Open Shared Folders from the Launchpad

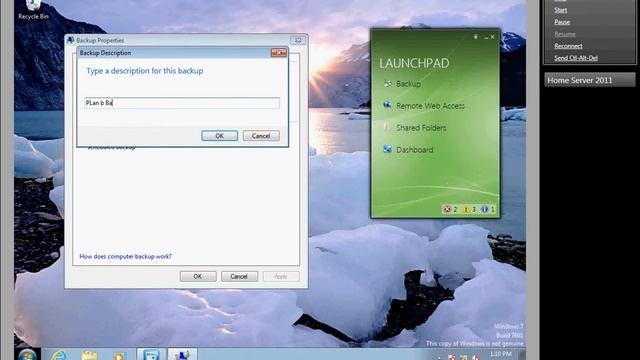coord(415,128)
